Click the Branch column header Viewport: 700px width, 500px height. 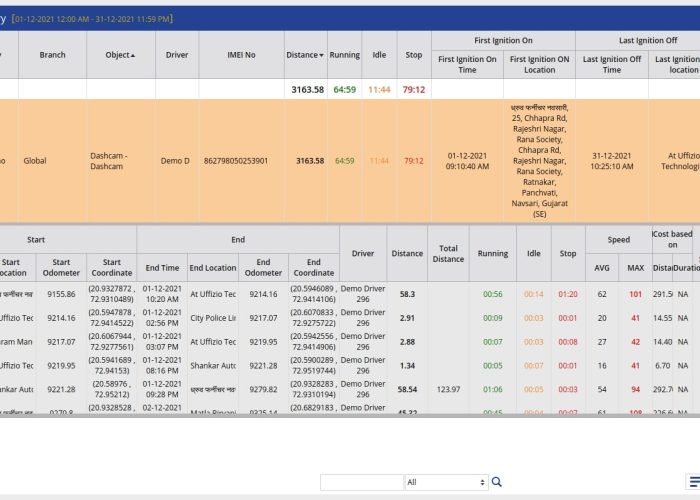(52, 55)
